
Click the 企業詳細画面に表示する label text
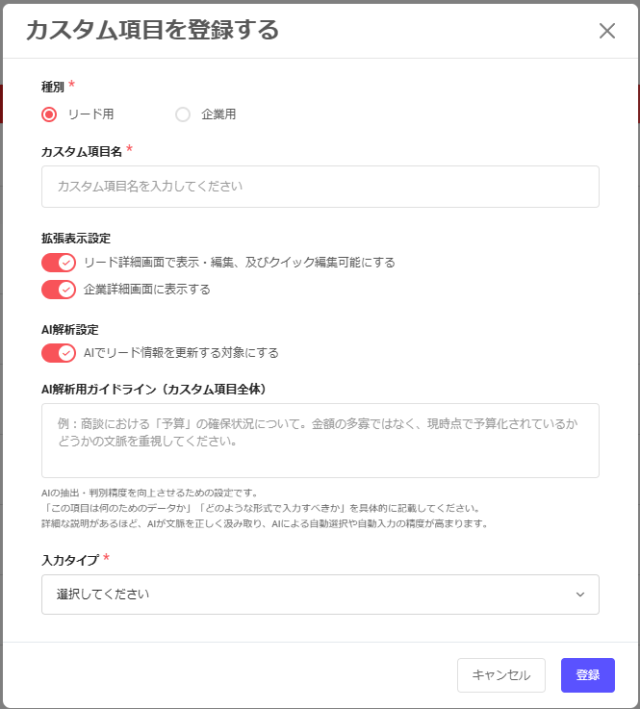147,289
